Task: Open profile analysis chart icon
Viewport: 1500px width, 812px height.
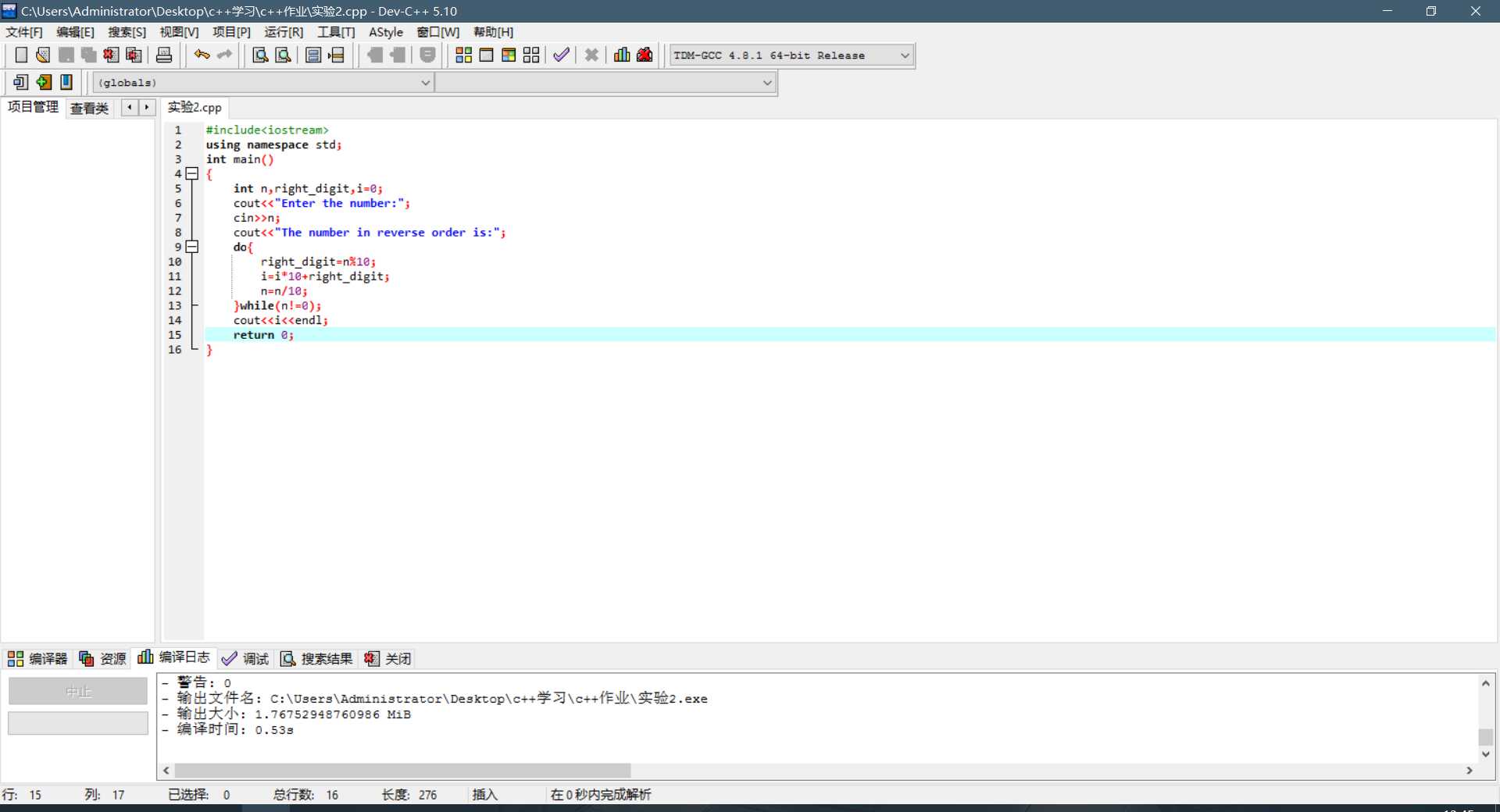Action: point(622,55)
